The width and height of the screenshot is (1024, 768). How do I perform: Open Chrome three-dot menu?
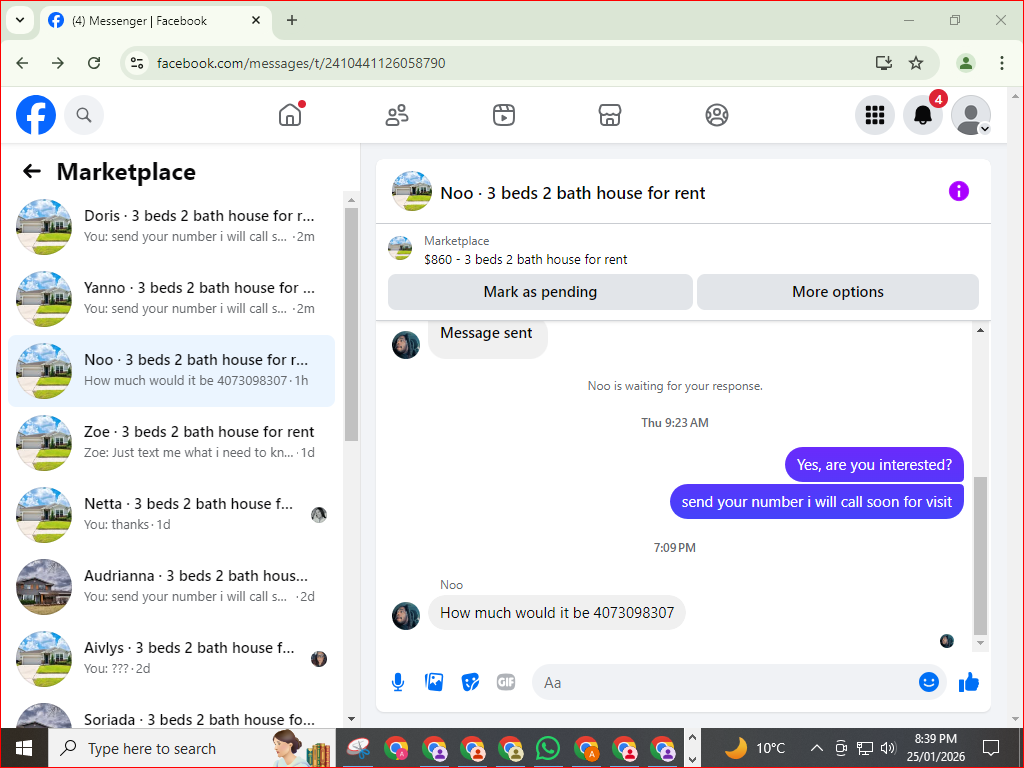1001,63
